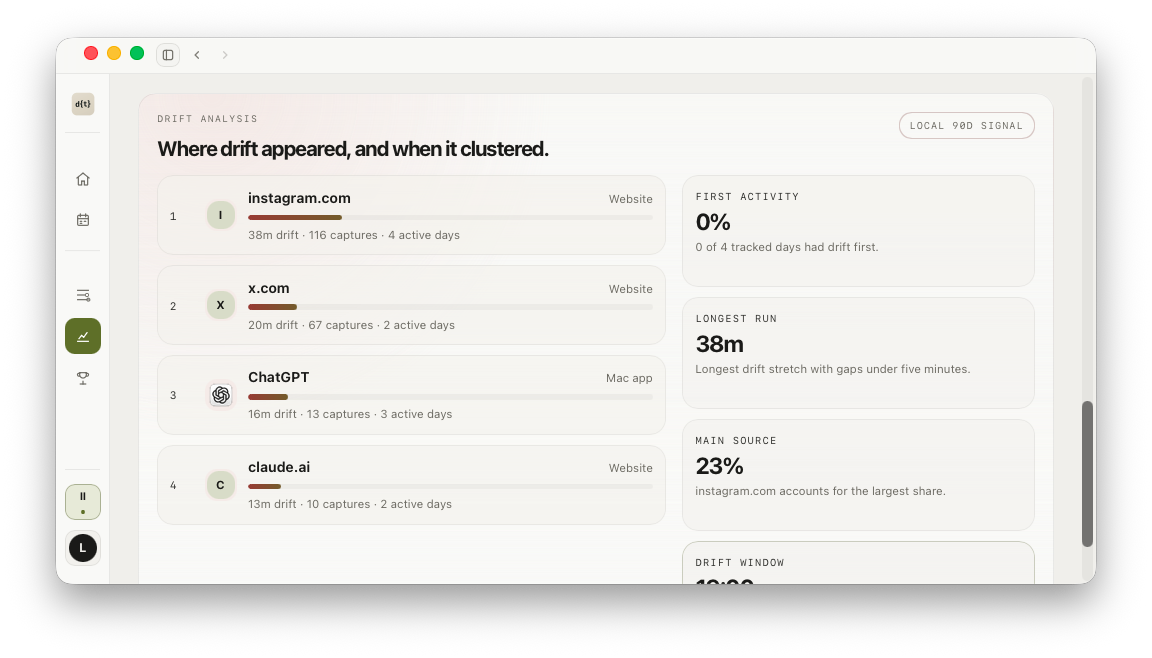The height and width of the screenshot is (658, 1152).
Task: Open the Home icon in sidebar
Action: [83, 179]
